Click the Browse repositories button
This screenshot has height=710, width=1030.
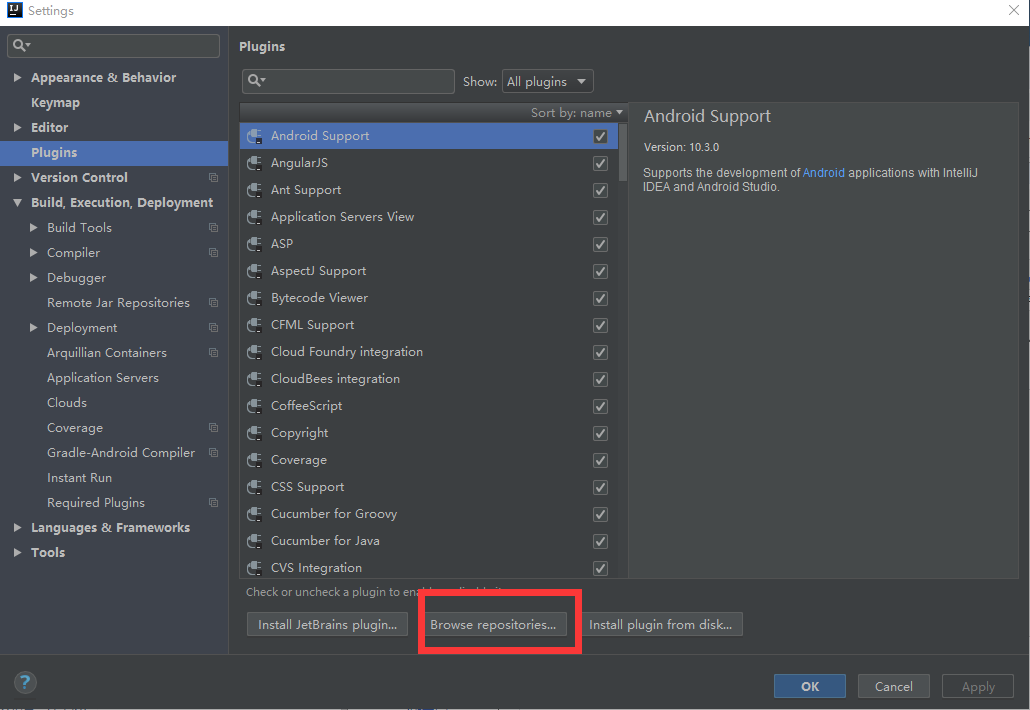click(493, 625)
